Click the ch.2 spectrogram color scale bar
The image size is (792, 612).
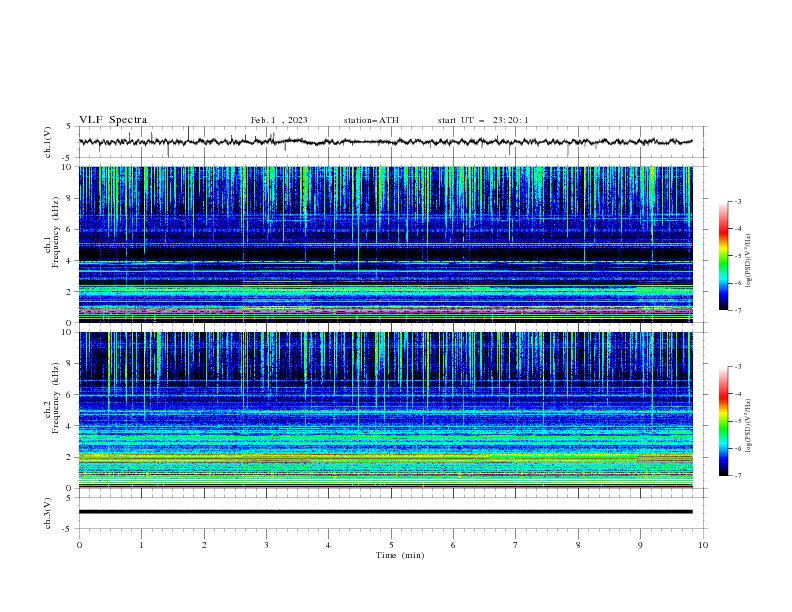(723, 421)
